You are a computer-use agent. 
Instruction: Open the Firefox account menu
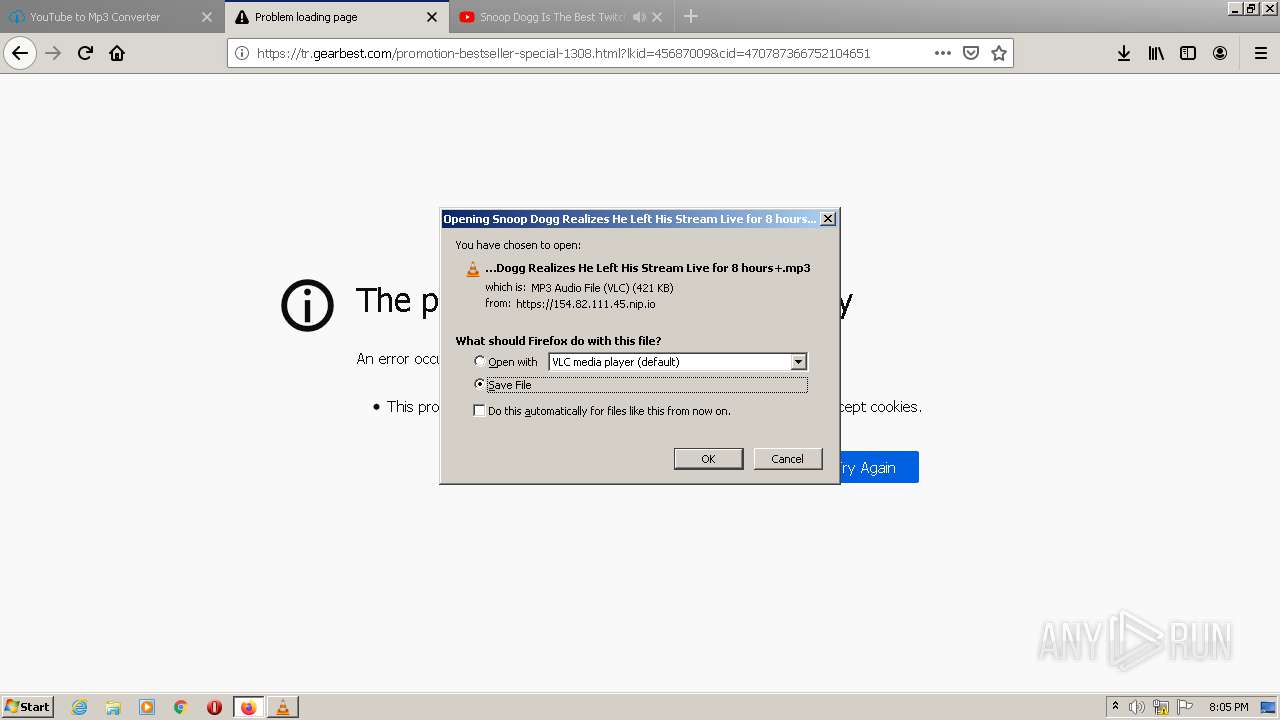tap(1220, 53)
